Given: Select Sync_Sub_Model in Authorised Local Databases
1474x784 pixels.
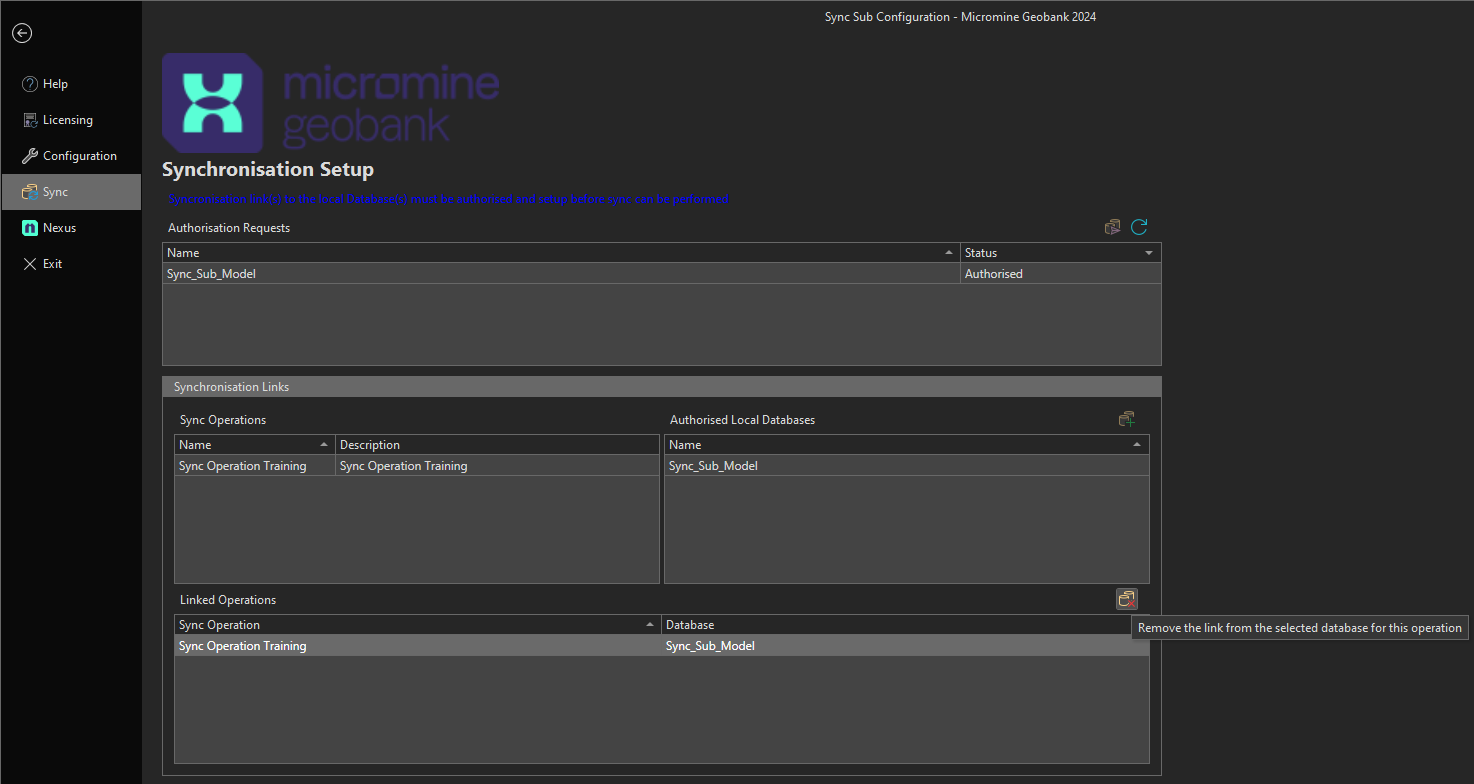Looking at the screenshot, I should [x=713, y=465].
